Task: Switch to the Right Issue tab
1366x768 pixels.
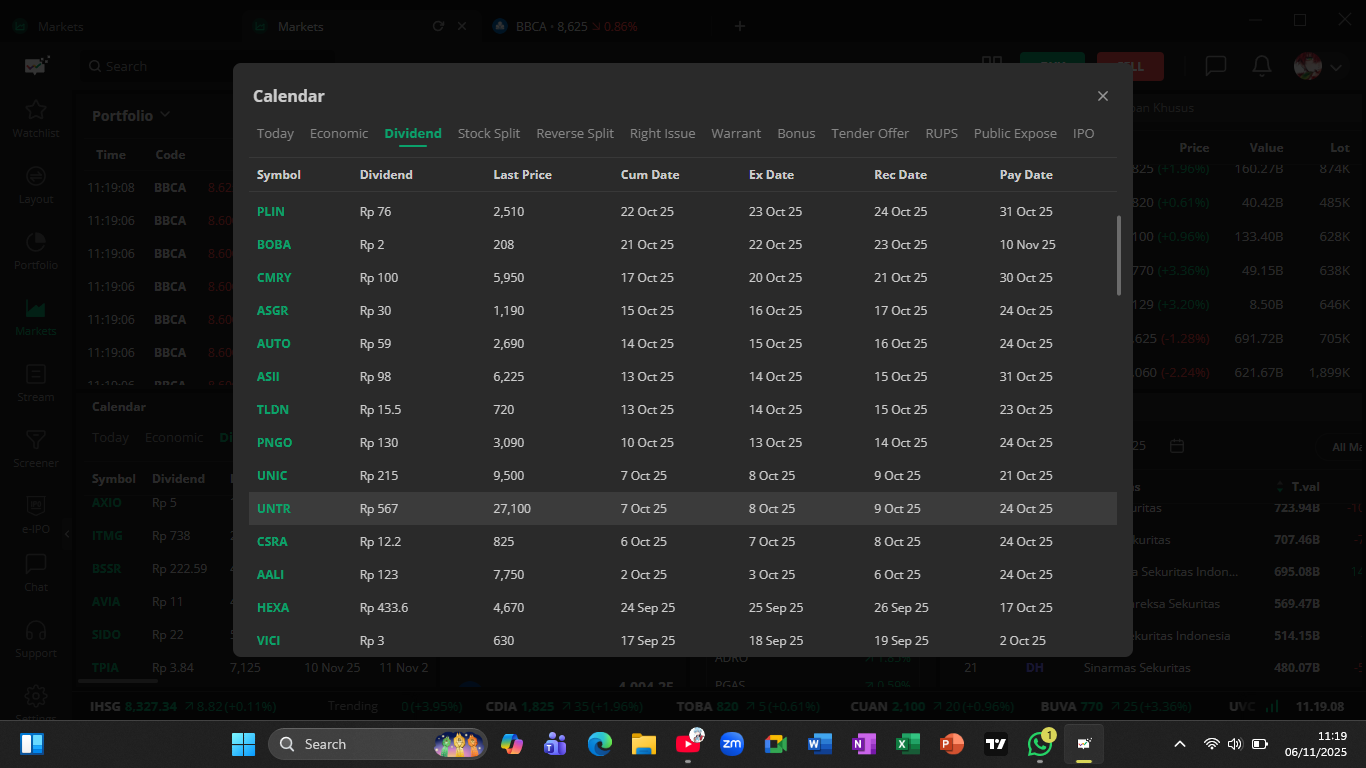Action: [662, 134]
